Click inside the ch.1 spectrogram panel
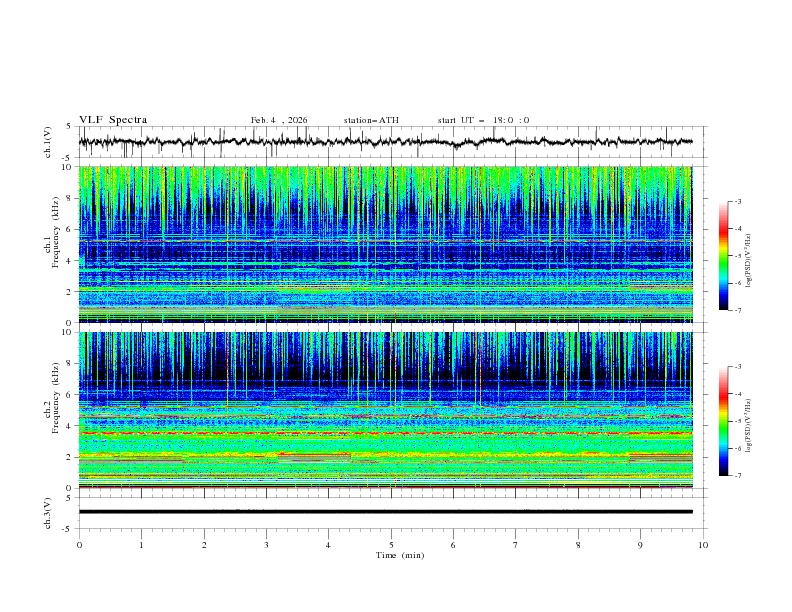This screenshot has height=612, width=792. pos(386,244)
